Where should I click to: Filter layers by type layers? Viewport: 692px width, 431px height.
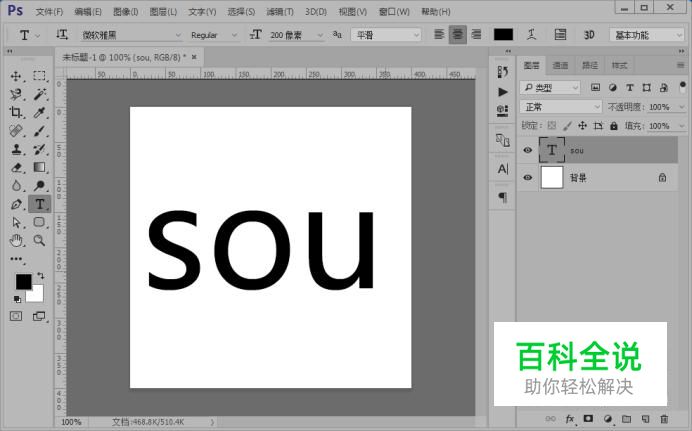tap(630, 88)
